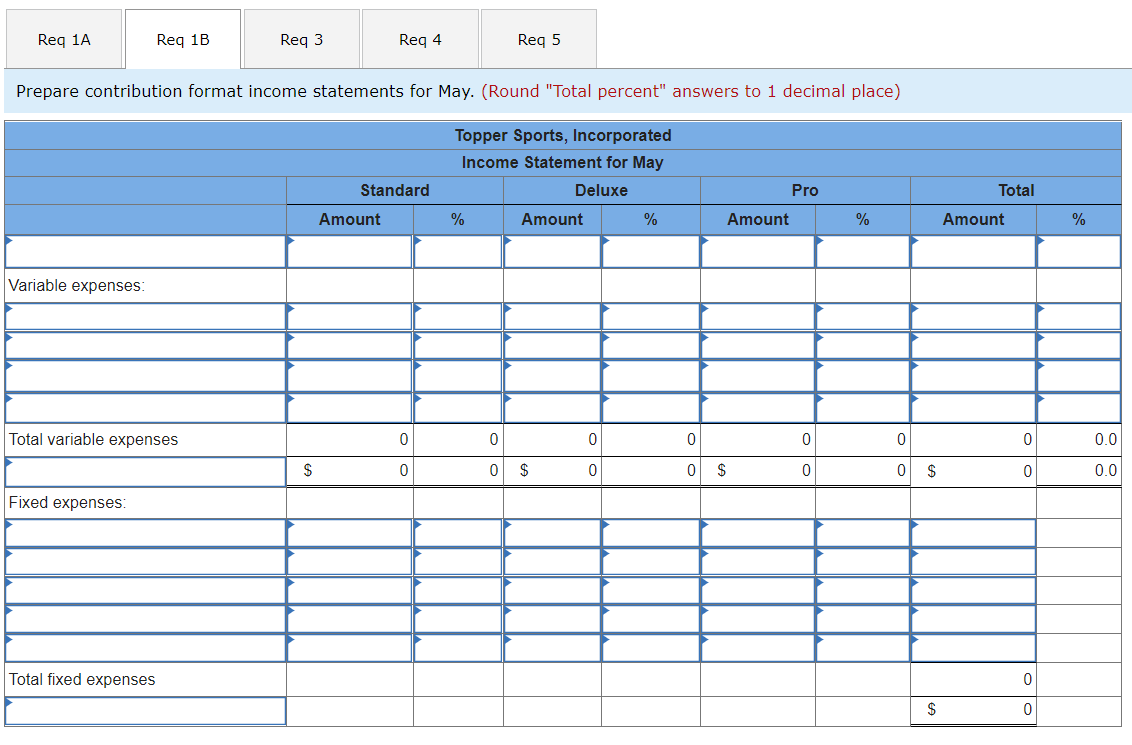Open the row label dropdown below Total variable expenses

(x=146, y=471)
